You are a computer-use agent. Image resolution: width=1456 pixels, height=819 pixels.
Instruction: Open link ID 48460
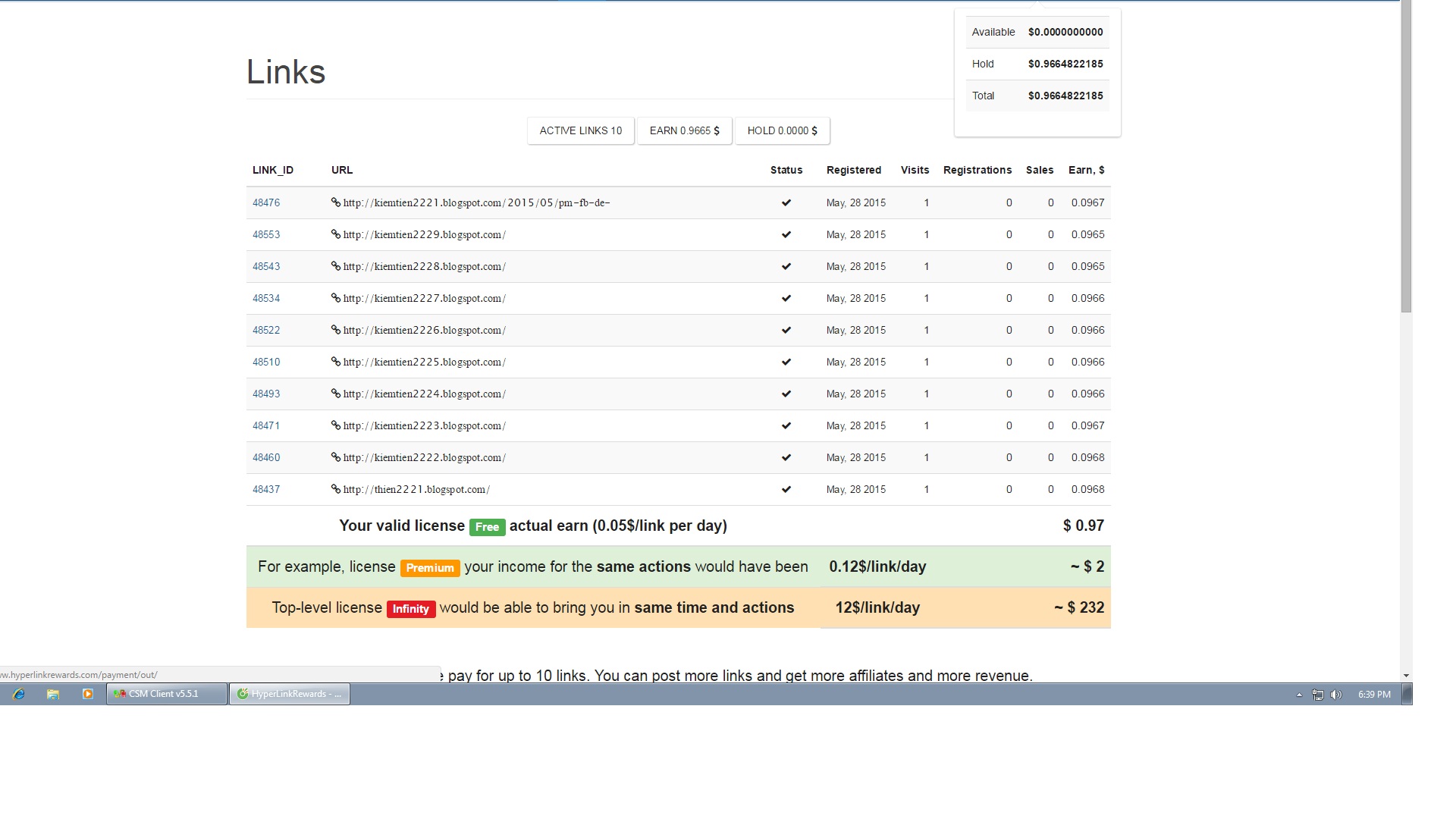click(x=266, y=457)
